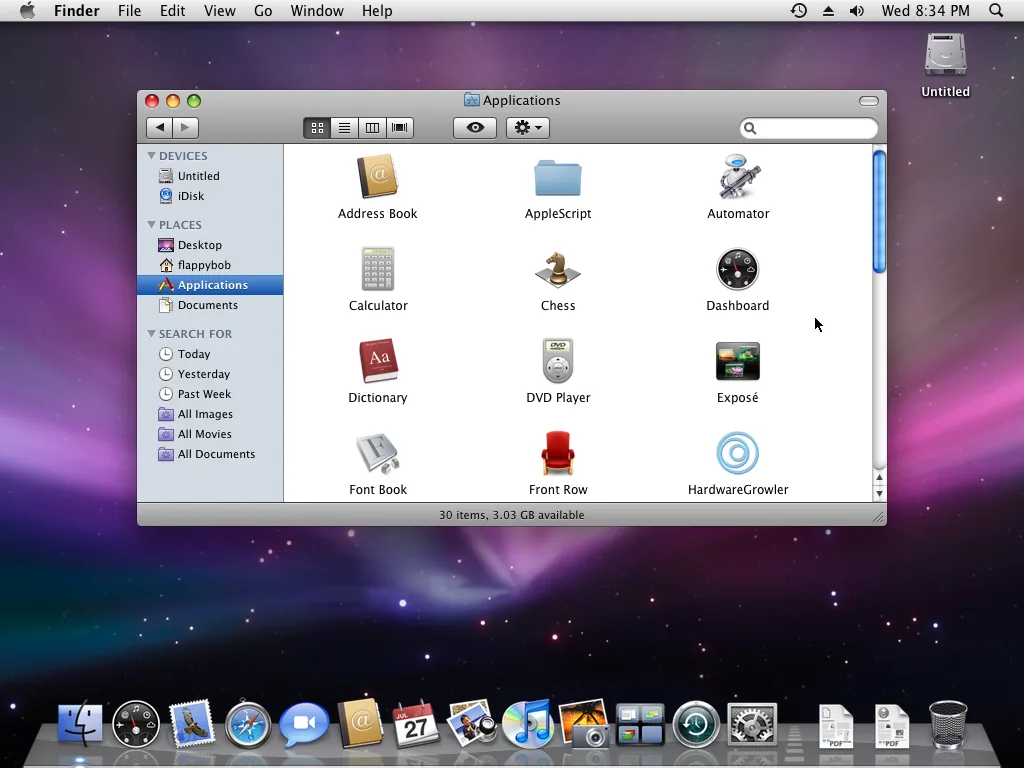The height and width of the screenshot is (768, 1024).
Task: Open the Window menu
Action: pos(317,10)
